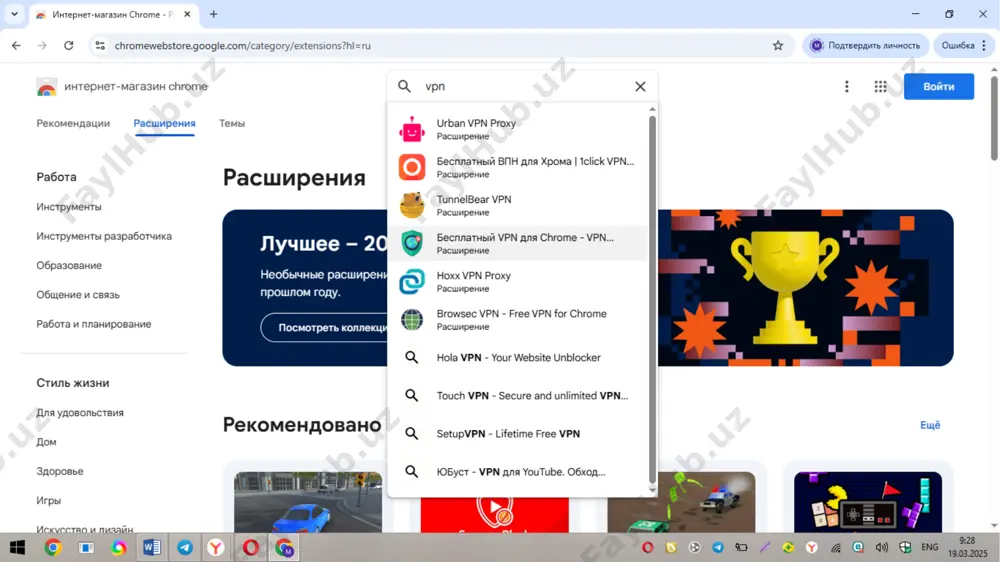Open the Рекомендации tab

(73, 123)
